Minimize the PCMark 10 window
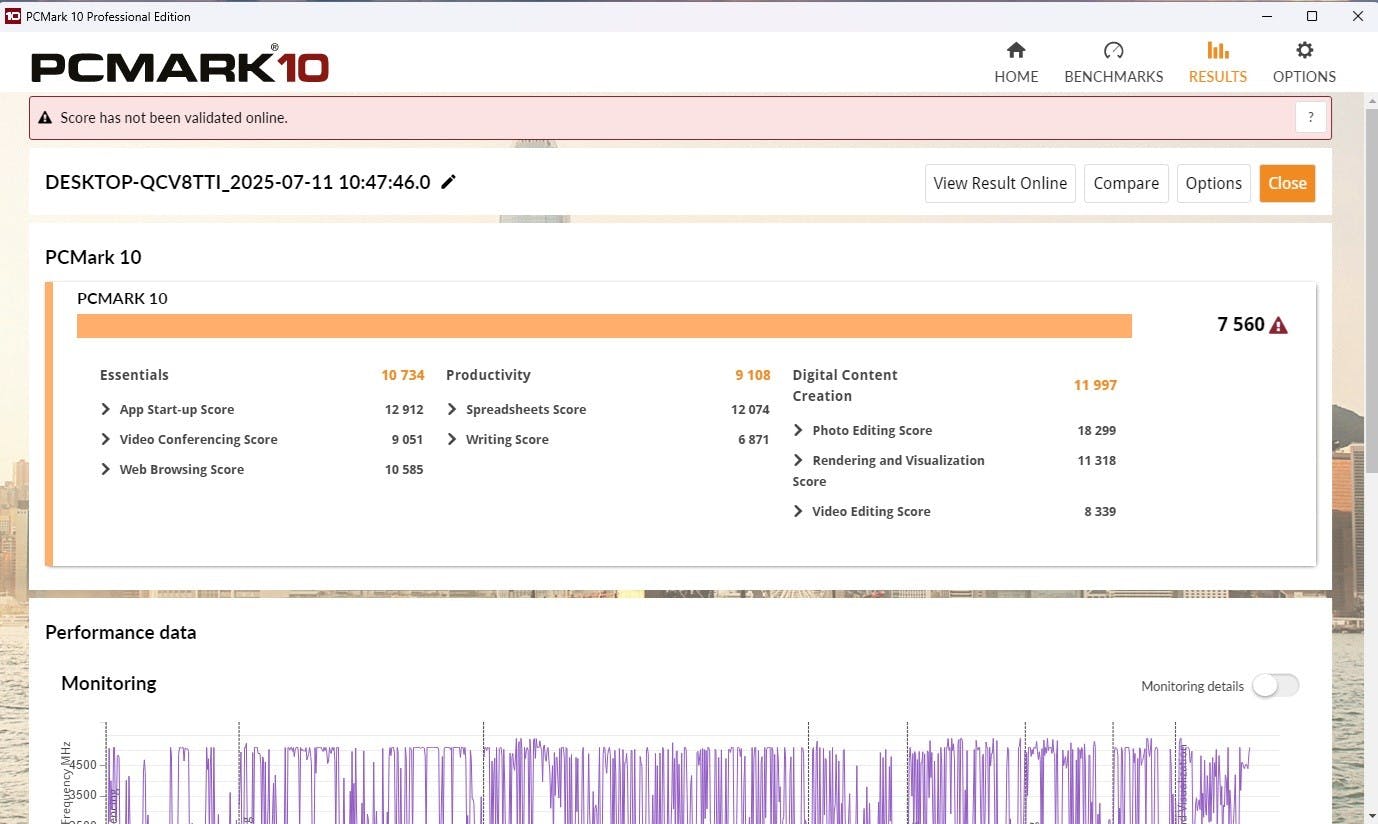This screenshot has width=1378, height=824. [x=1267, y=16]
